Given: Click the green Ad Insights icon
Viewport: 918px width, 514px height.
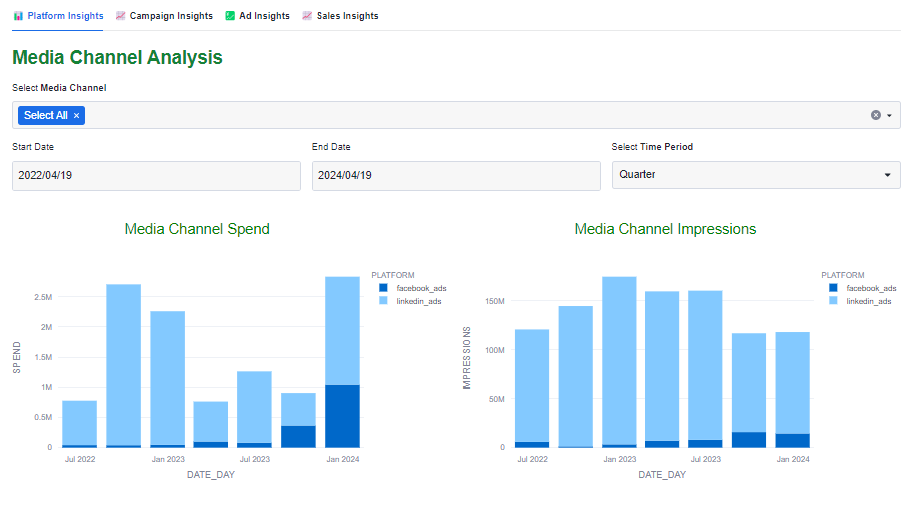Looking at the screenshot, I should click(230, 16).
